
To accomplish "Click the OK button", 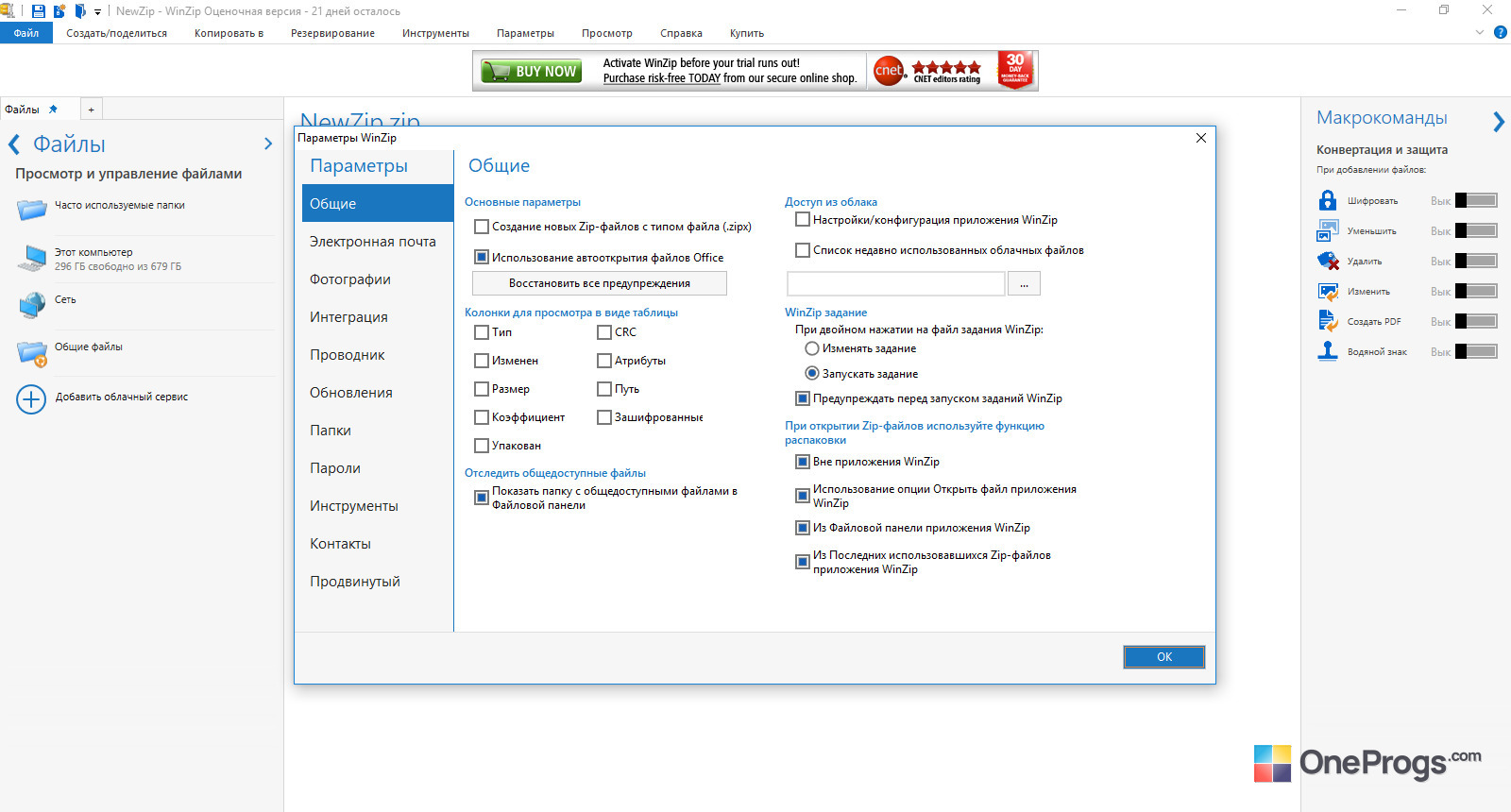I will click(x=1164, y=656).
